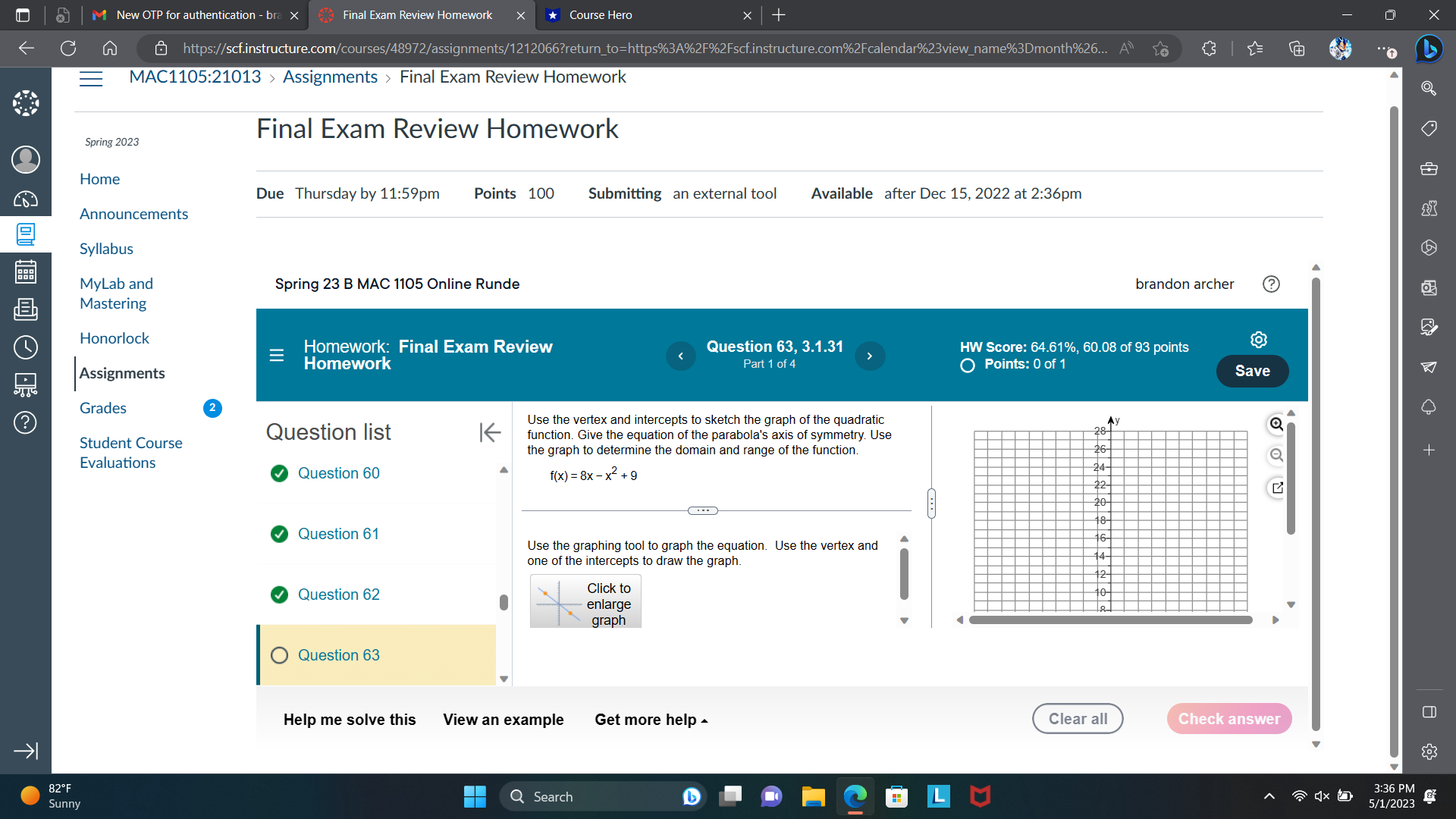This screenshot has height=819, width=1456.
Task: Collapse the Question list panel
Action: tap(491, 432)
